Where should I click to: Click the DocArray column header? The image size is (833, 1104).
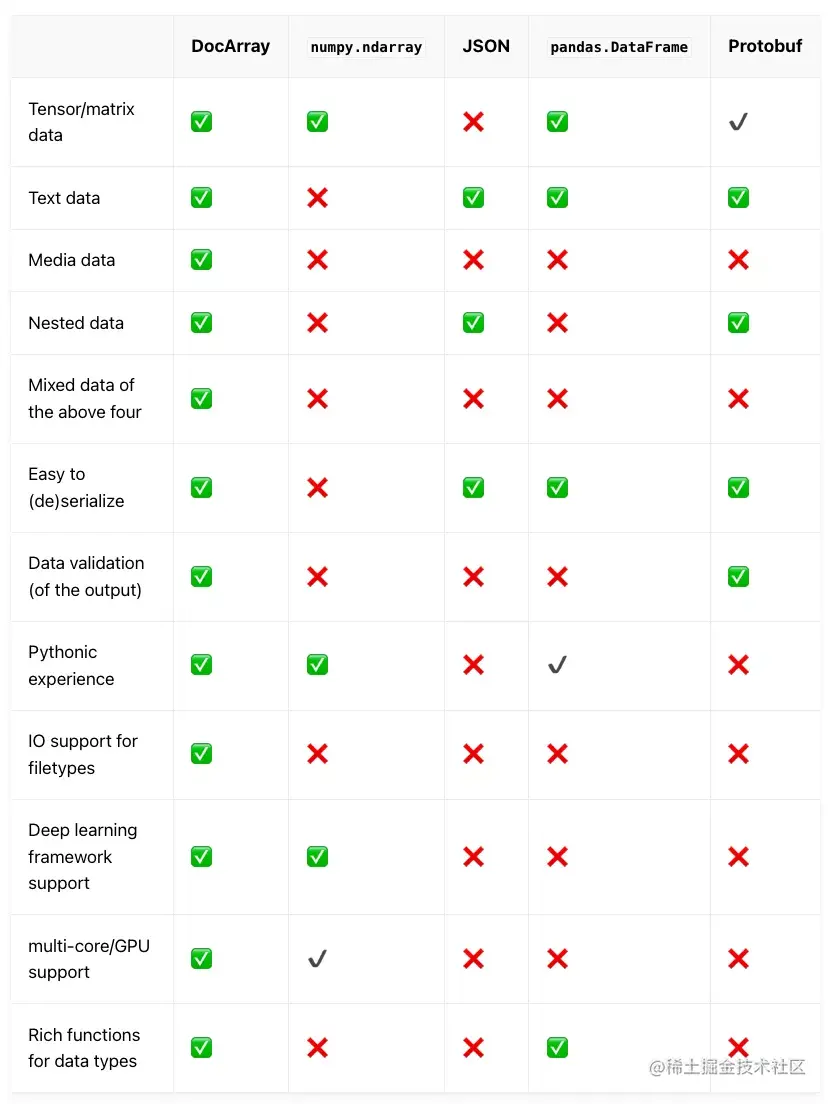point(230,46)
